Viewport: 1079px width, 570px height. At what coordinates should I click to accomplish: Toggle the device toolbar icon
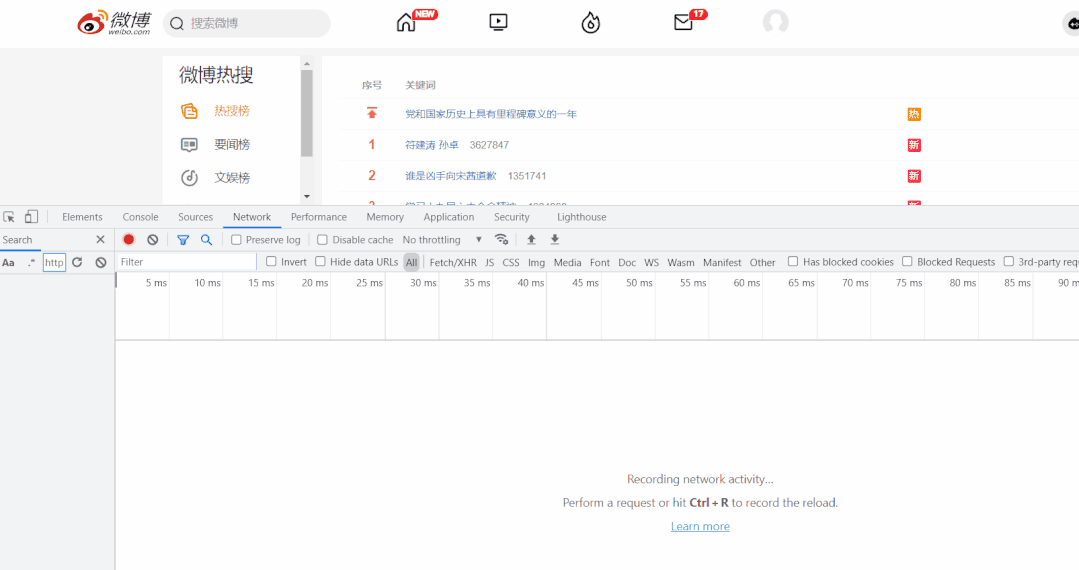click(x=31, y=217)
